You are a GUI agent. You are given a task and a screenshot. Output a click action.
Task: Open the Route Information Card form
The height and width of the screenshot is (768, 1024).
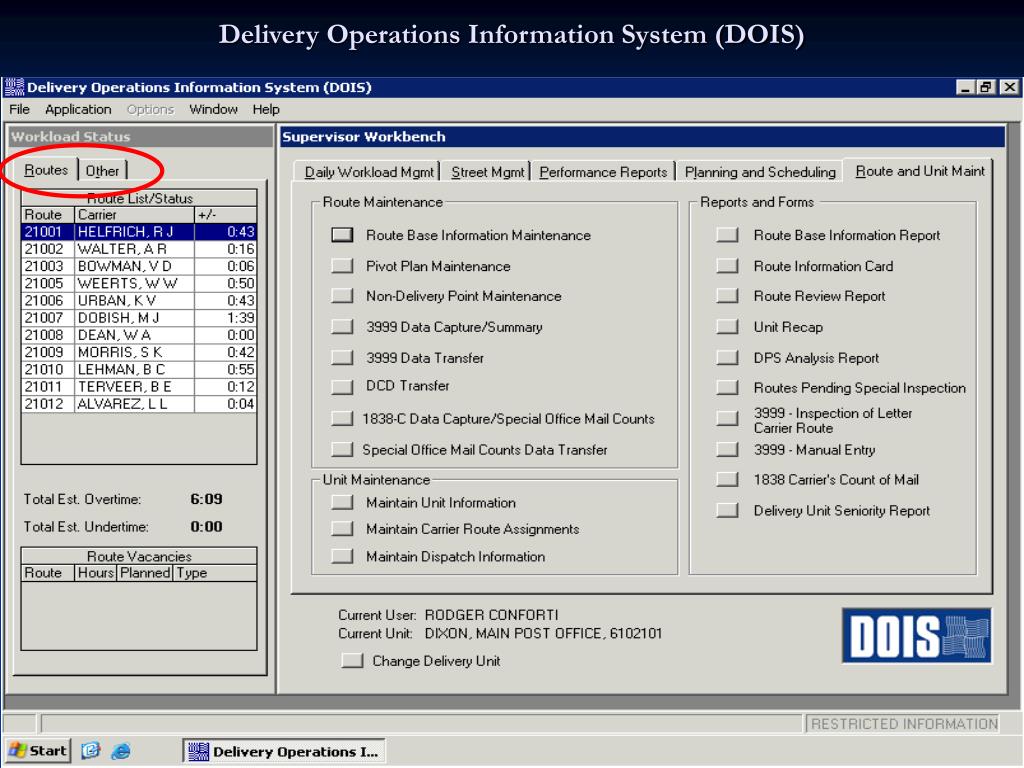coord(728,266)
